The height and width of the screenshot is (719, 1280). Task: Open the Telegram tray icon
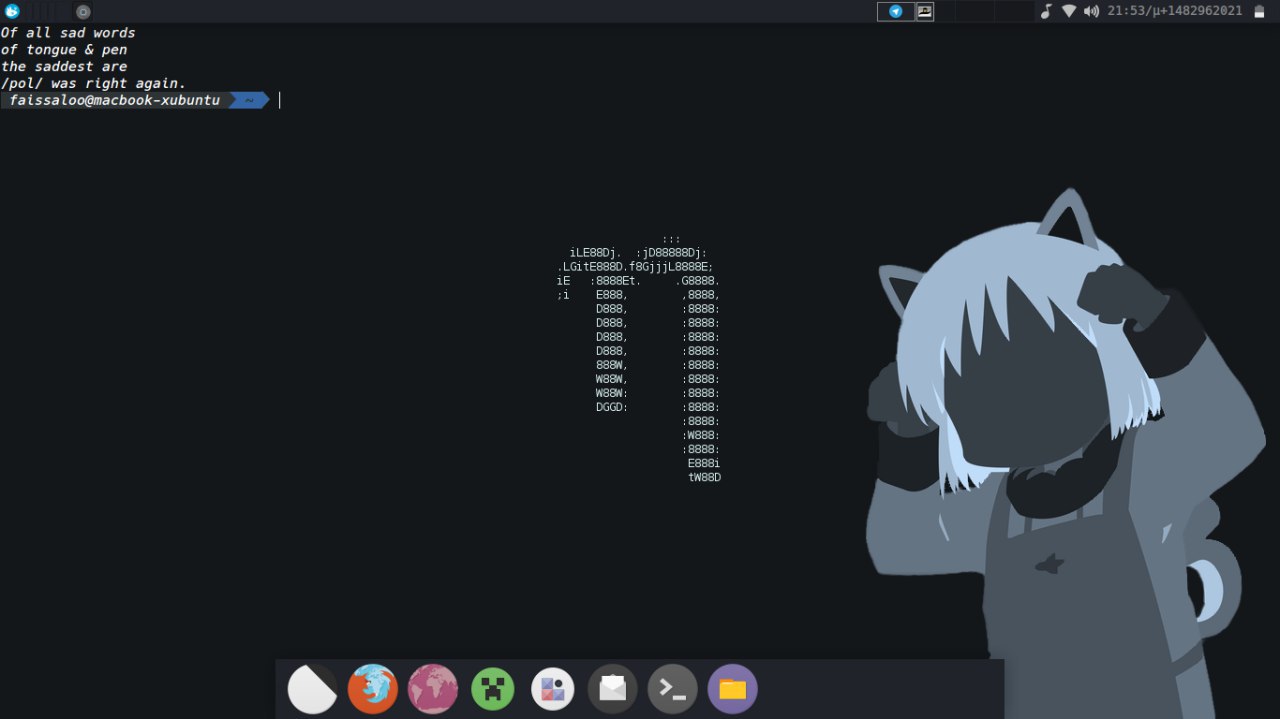click(x=896, y=11)
